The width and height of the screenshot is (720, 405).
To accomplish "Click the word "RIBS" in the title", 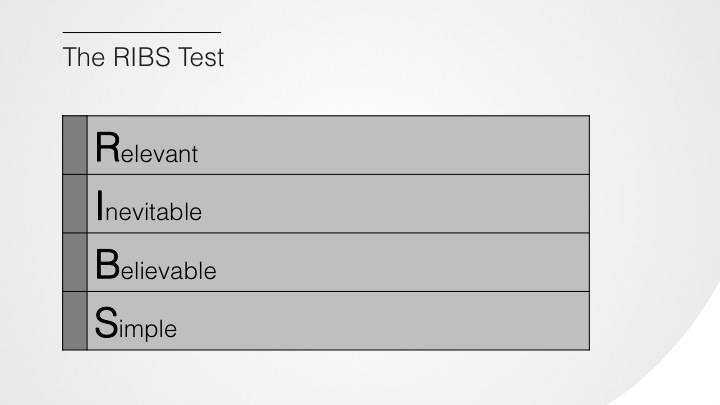I will coord(142,57).
